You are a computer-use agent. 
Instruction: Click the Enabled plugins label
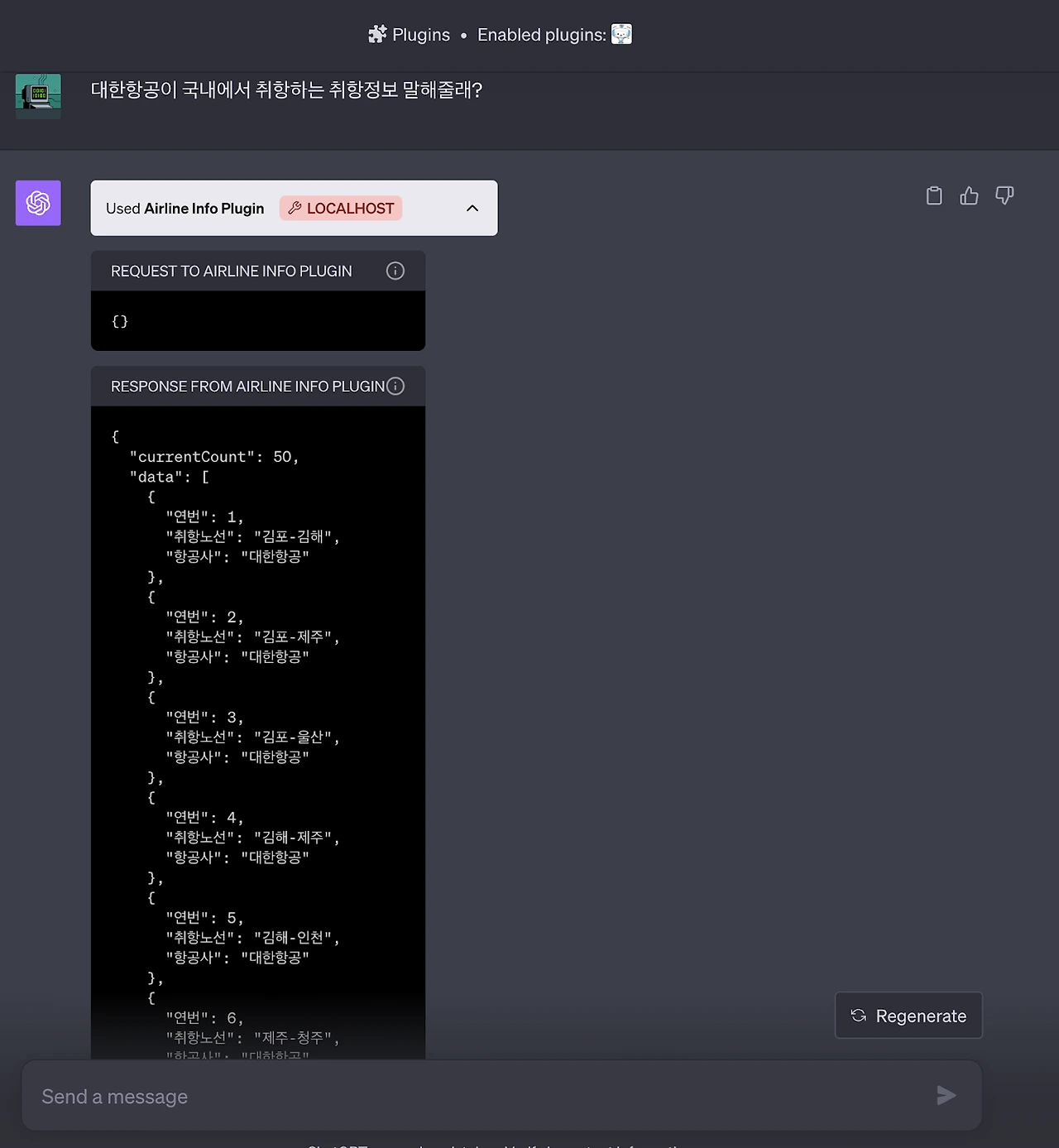pos(542,35)
